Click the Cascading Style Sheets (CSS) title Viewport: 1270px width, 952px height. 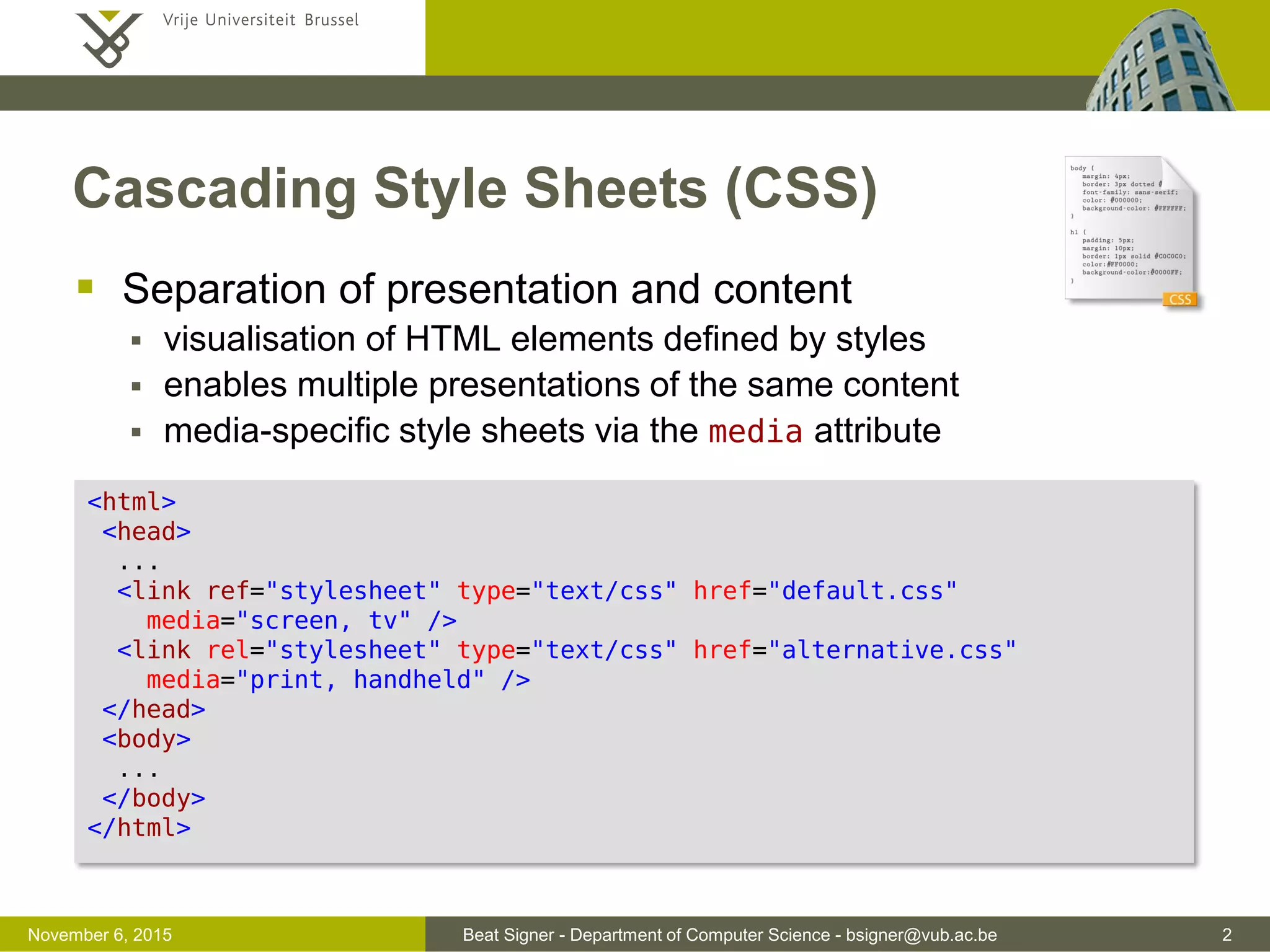tap(475, 188)
